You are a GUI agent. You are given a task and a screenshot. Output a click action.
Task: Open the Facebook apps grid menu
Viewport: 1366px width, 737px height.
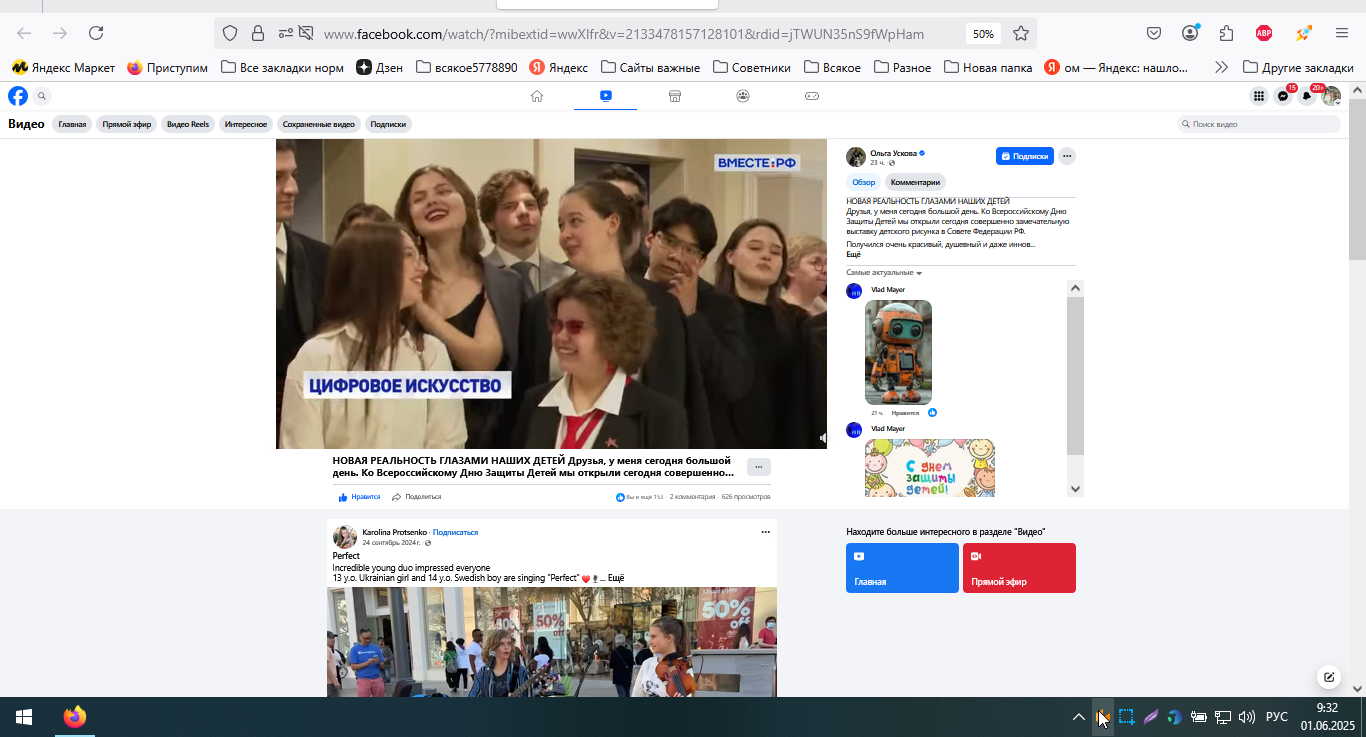pyautogui.click(x=1259, y=96)
